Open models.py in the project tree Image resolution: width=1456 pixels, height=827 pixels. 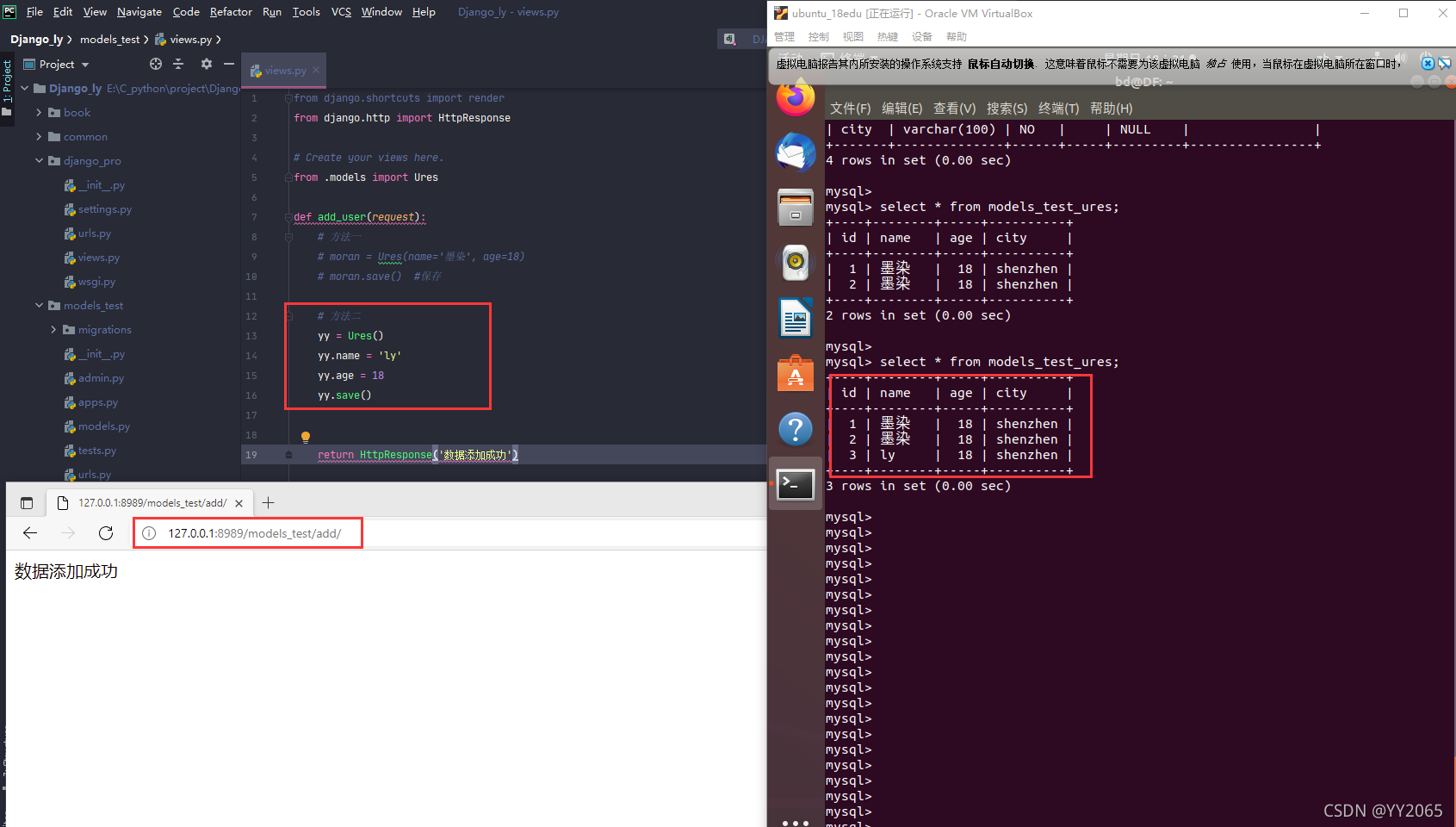(97, 426)
